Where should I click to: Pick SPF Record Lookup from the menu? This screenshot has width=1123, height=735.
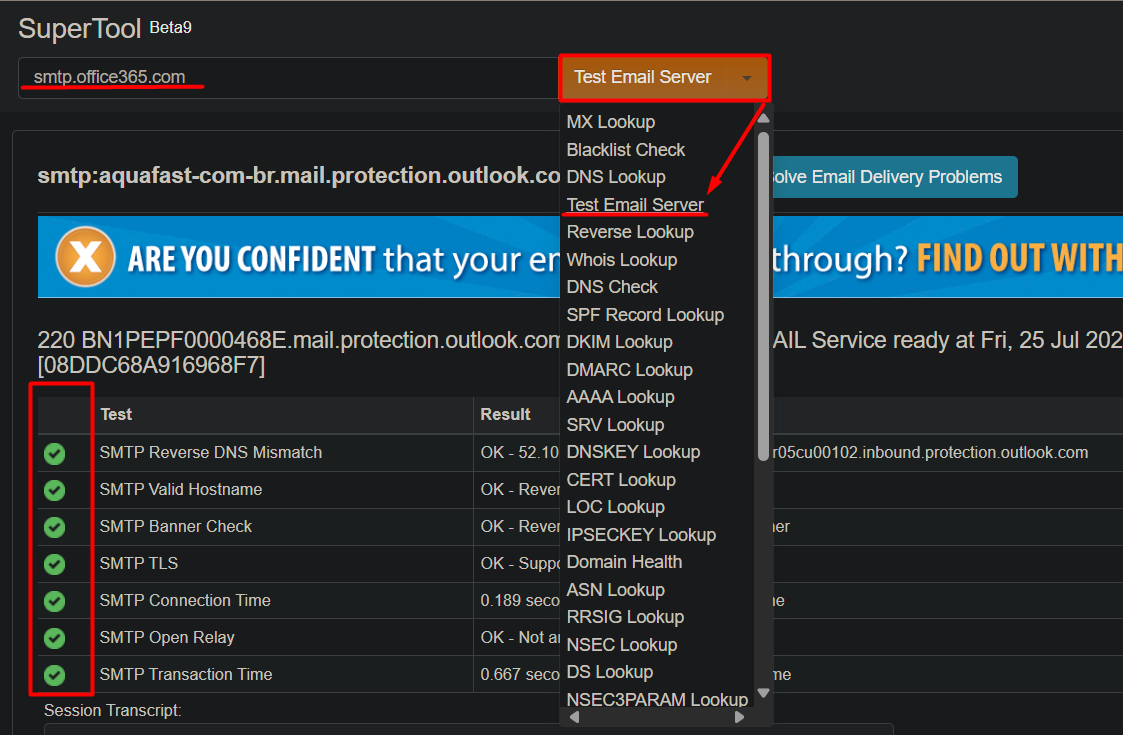click(x=645, y=315)
